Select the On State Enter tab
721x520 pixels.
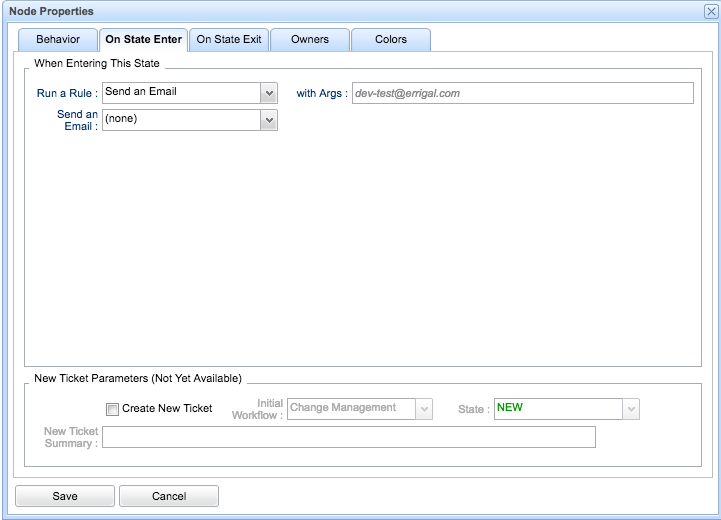pos(144,40)
